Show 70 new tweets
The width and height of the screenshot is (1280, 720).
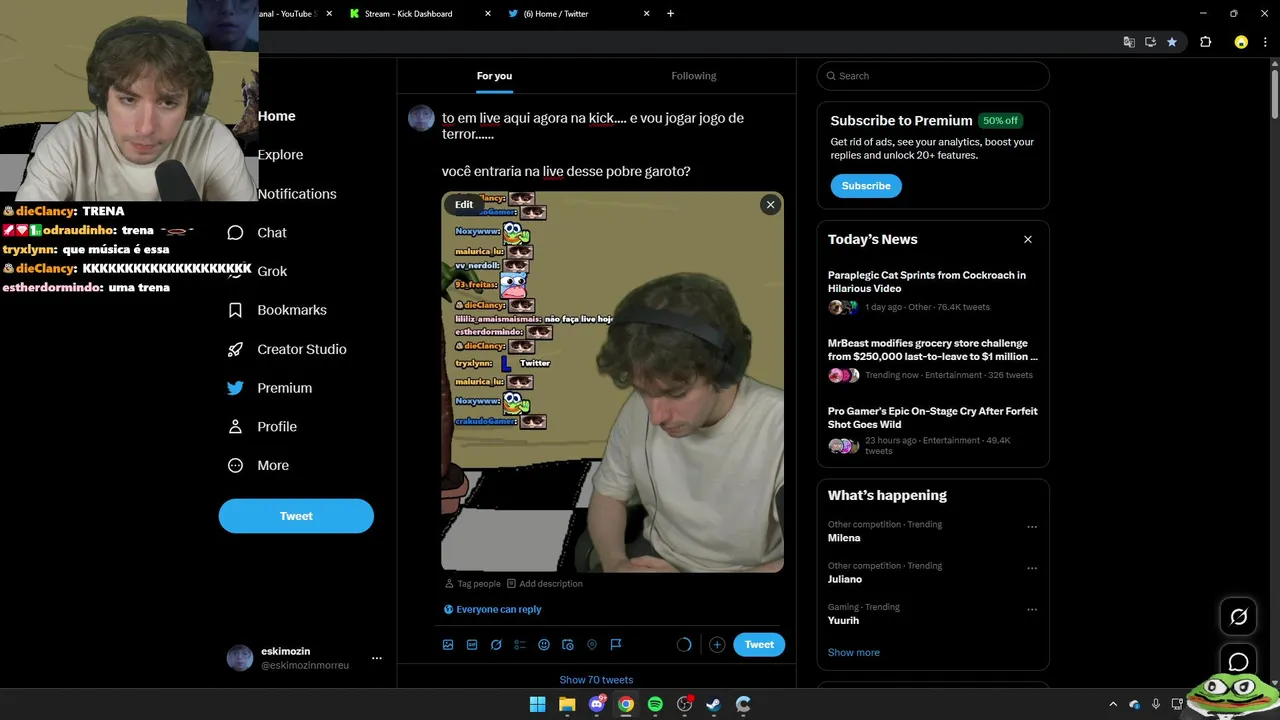coord(596,680)
